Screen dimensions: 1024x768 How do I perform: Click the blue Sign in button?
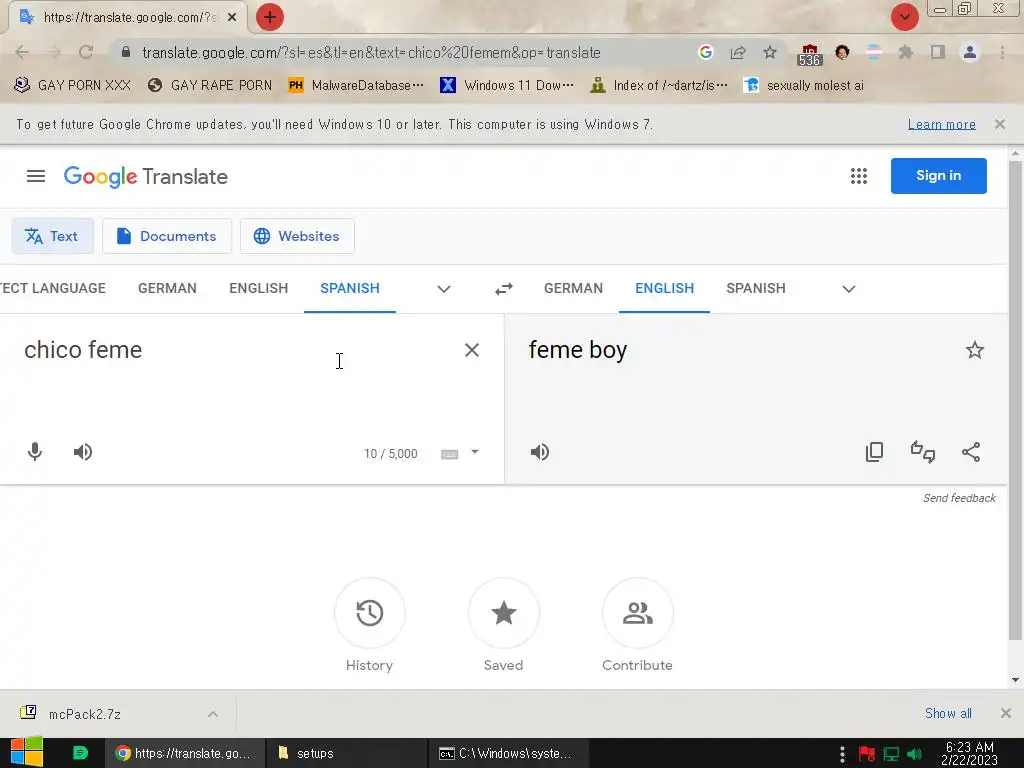coord(938,176)
